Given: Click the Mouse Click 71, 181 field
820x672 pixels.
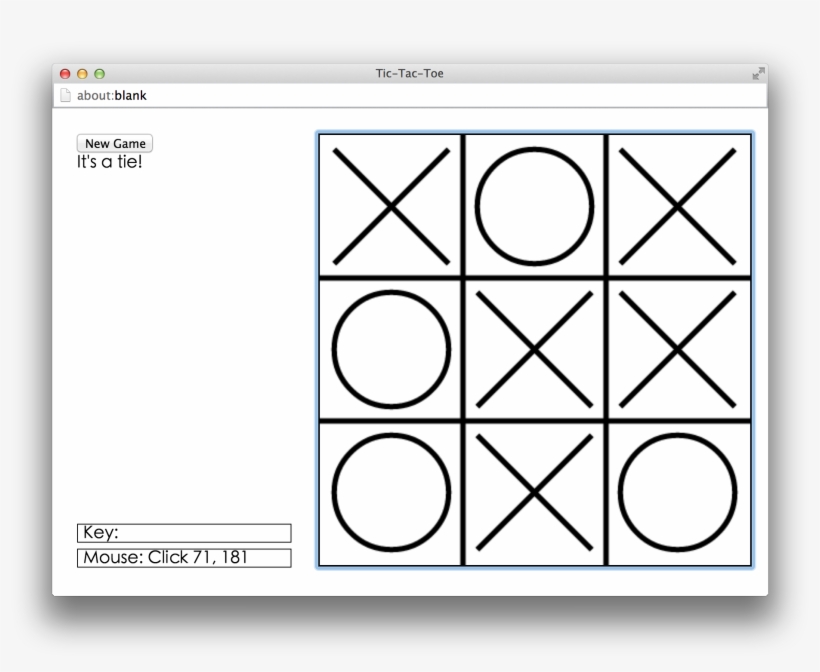Looking at the screenshot, I should (x=183, y=556).
